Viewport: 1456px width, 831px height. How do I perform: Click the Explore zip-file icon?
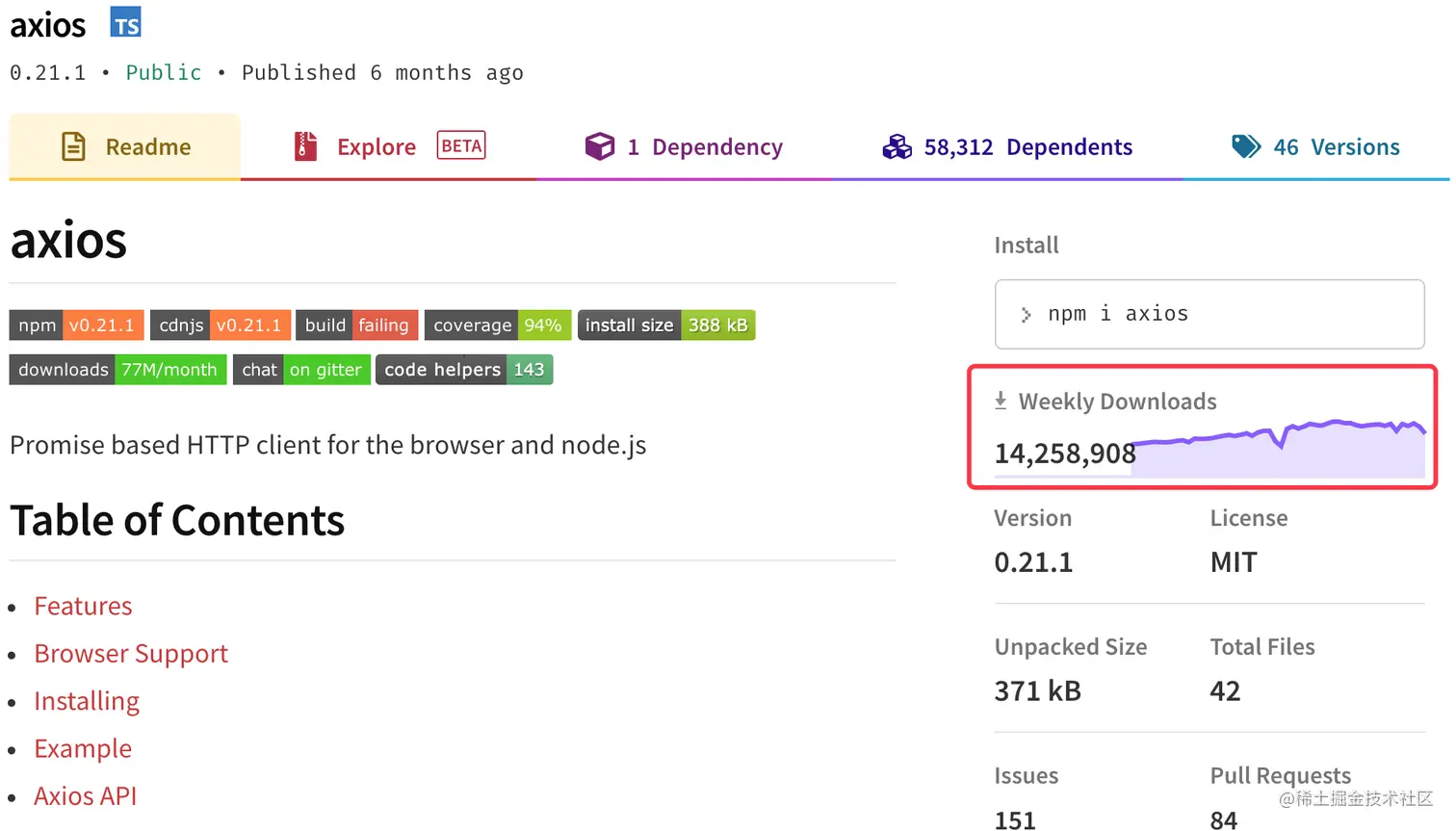(x=305, y=146)
